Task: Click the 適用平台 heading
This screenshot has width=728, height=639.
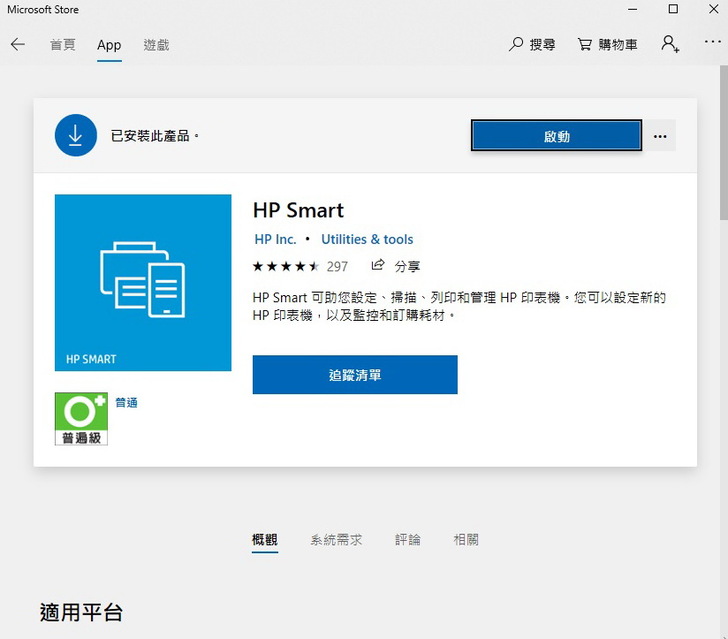Action: point(81,613)
